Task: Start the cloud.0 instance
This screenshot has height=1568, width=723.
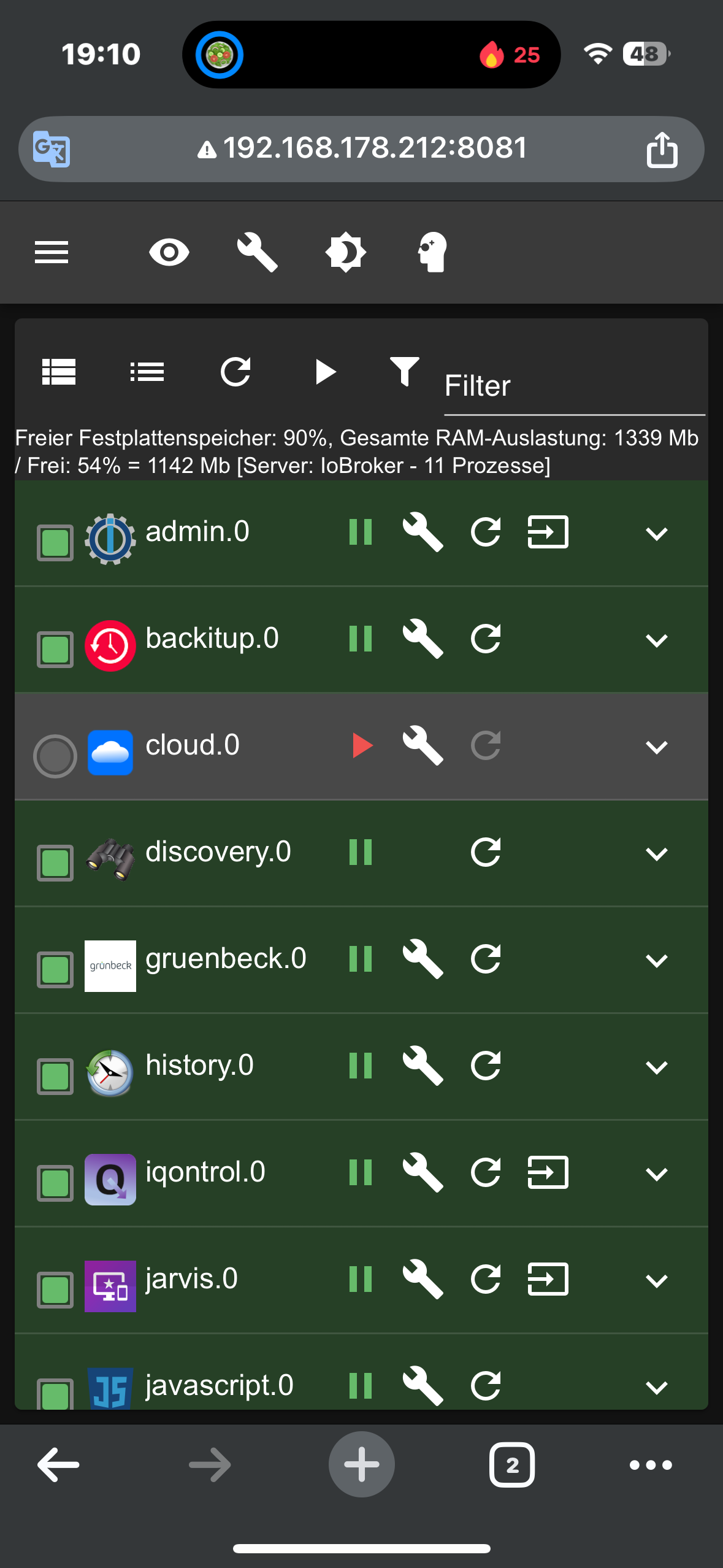Action: coord(362,746)
